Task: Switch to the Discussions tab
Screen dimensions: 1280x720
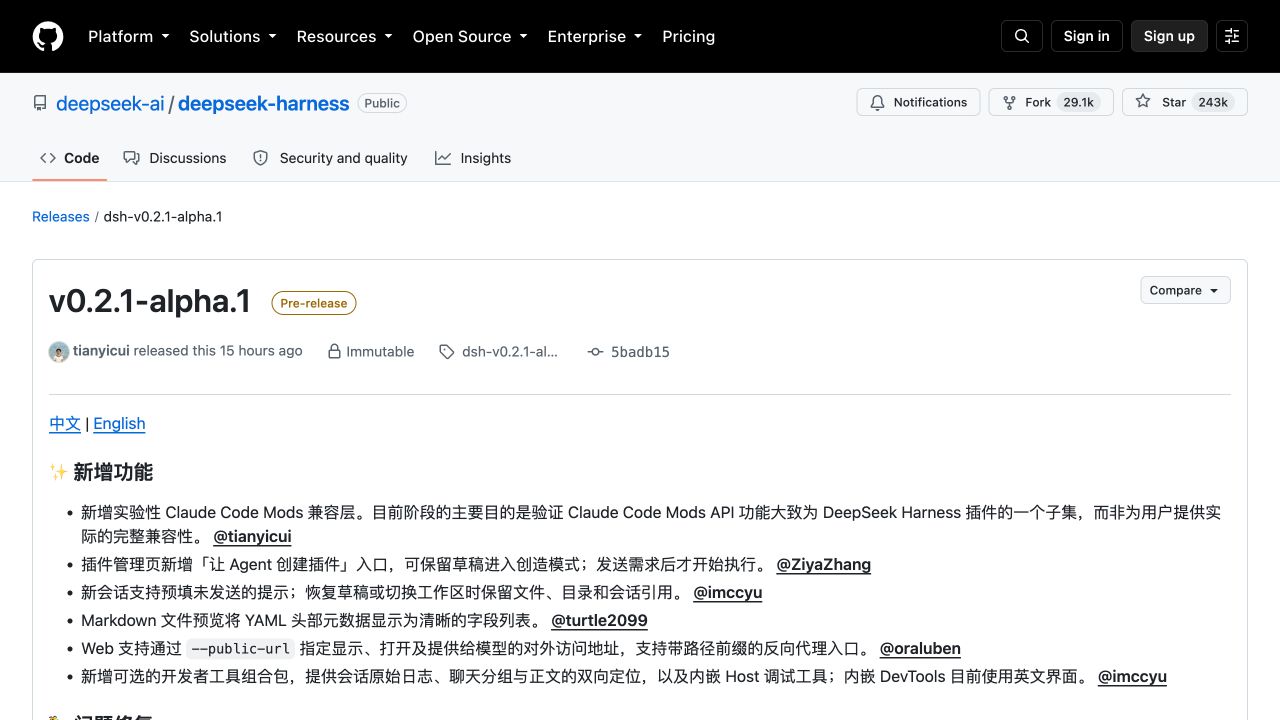Action: [x=175, y=158]
